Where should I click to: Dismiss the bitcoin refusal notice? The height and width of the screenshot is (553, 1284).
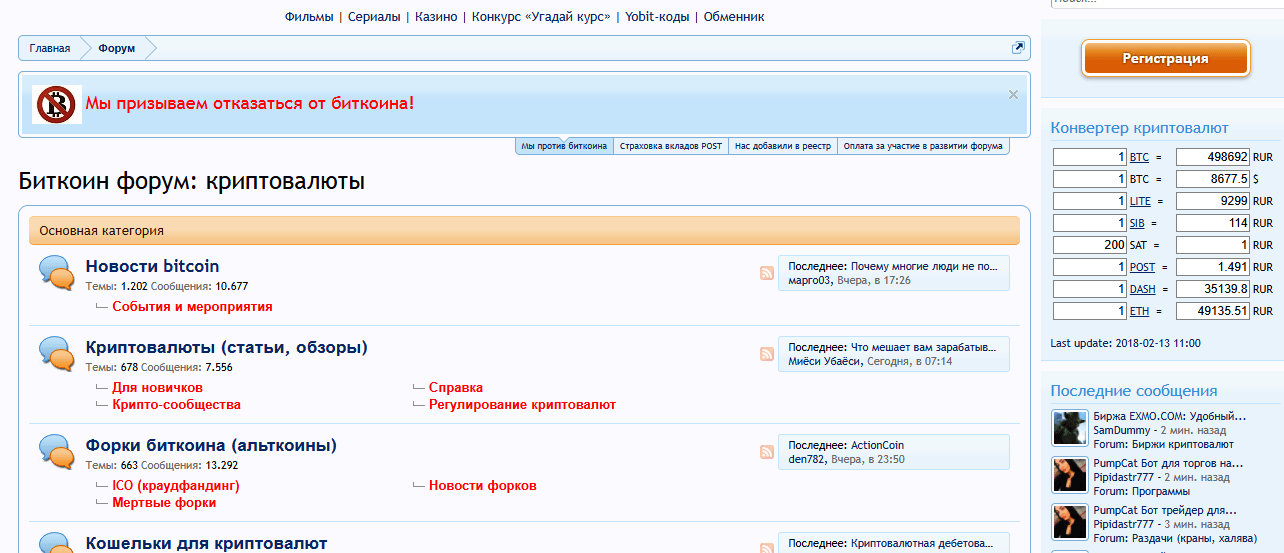pyautogui.click(x=1013, y=94)
